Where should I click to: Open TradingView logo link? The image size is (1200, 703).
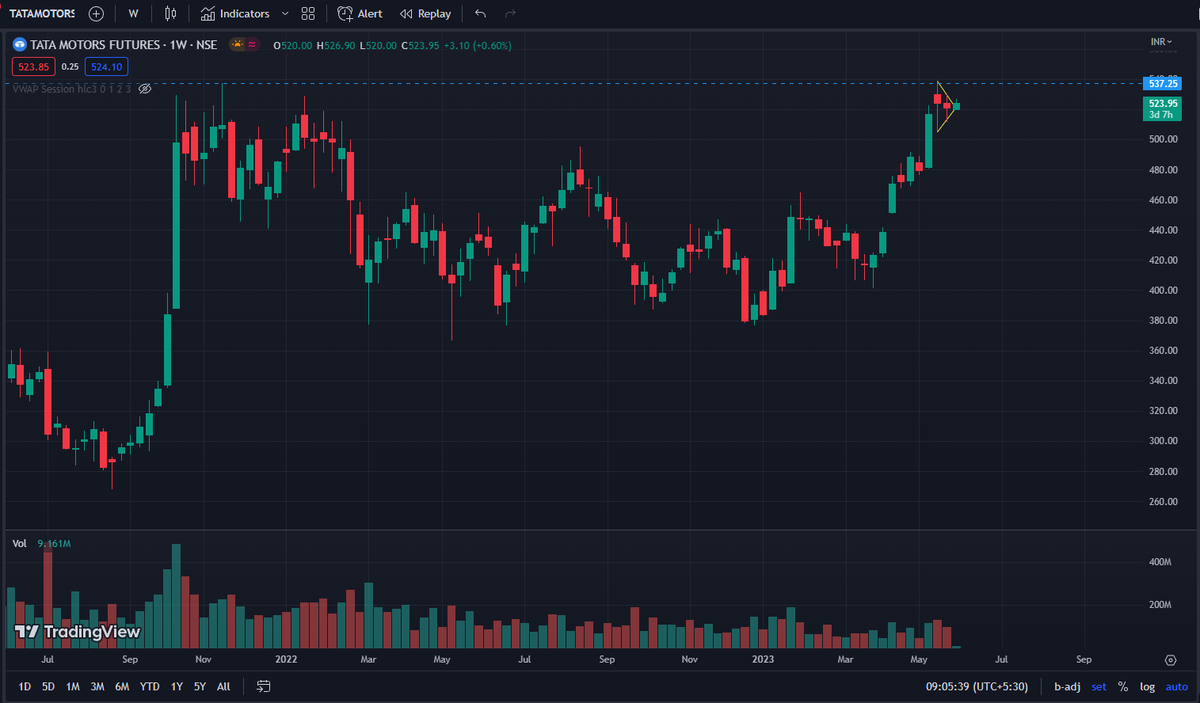coord(77,632)
